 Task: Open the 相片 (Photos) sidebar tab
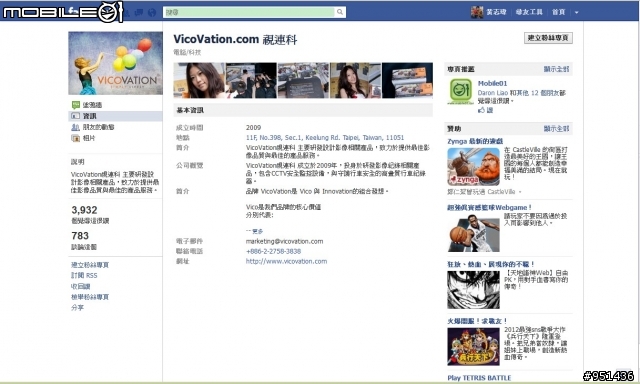pyautogui.click(x=89, y=138)
